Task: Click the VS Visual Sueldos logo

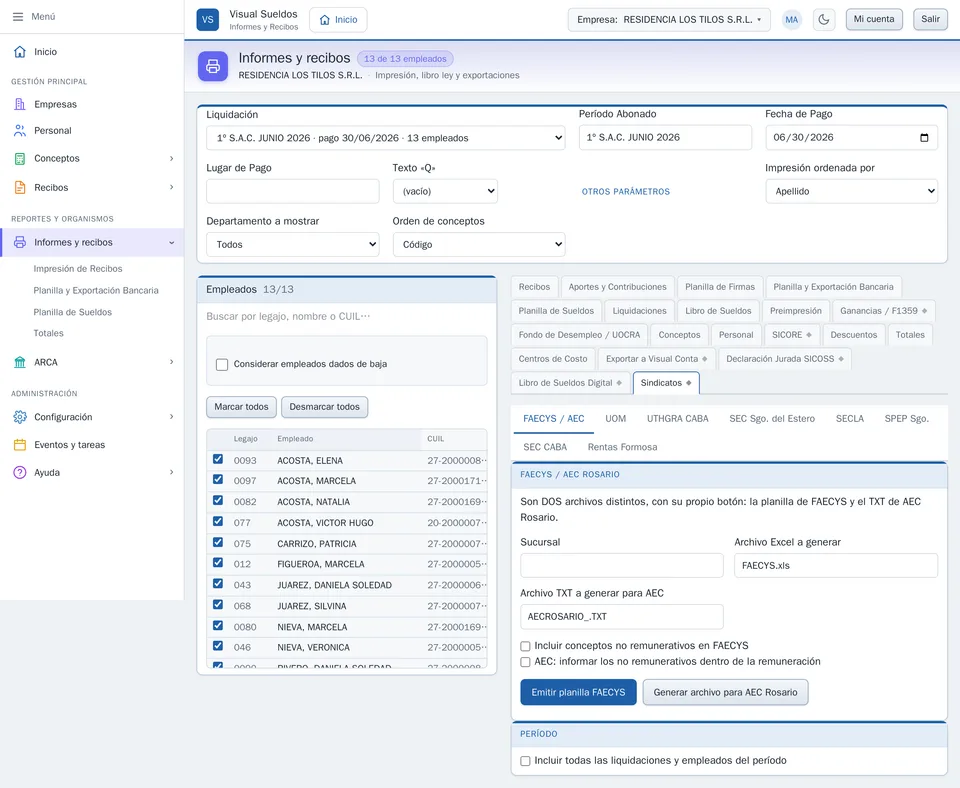Action: click(208, 20)
